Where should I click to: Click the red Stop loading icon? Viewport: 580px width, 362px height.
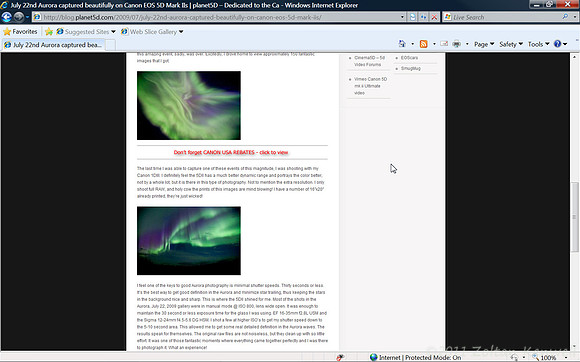point(434,17)
